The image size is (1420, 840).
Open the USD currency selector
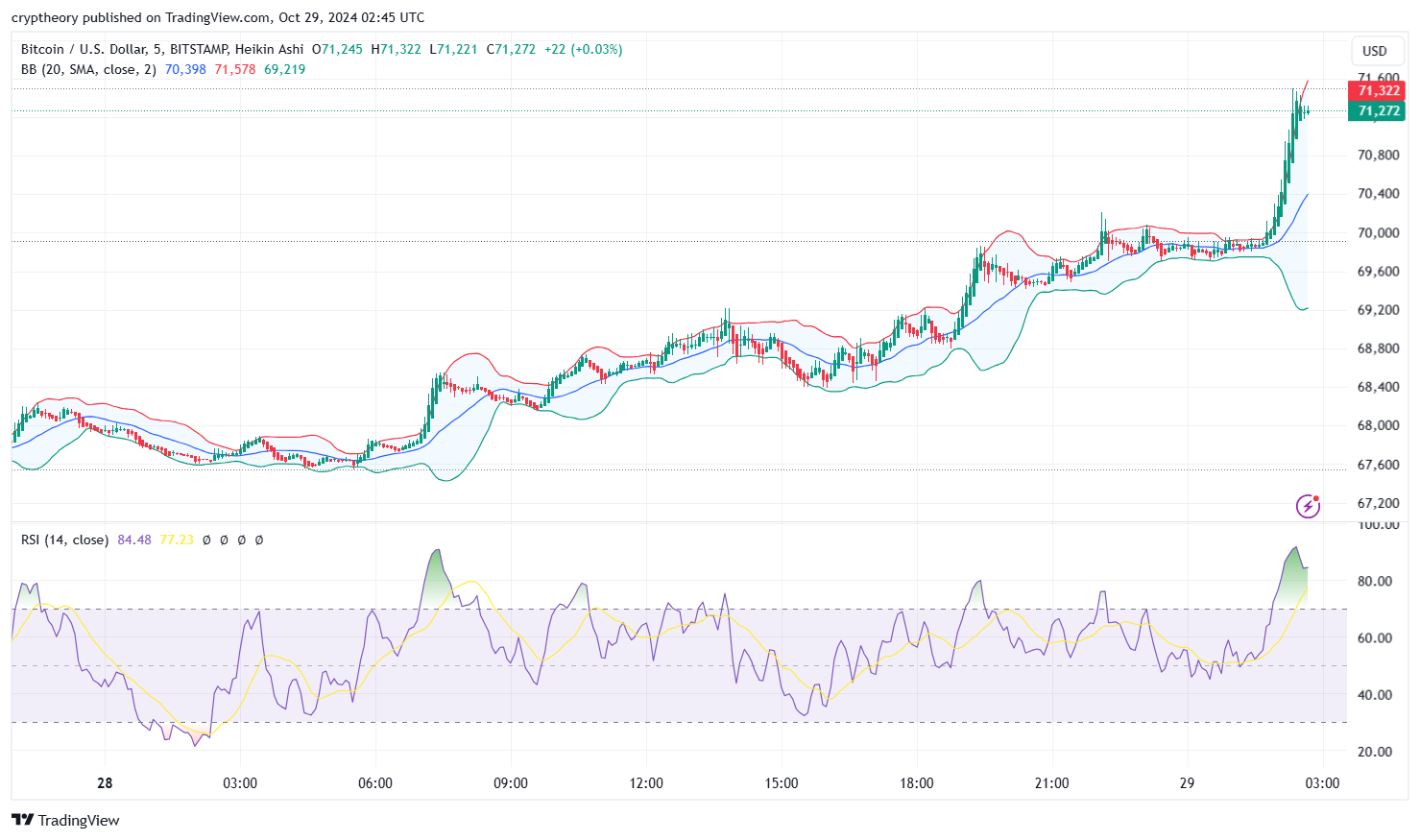pos(1375,51)
